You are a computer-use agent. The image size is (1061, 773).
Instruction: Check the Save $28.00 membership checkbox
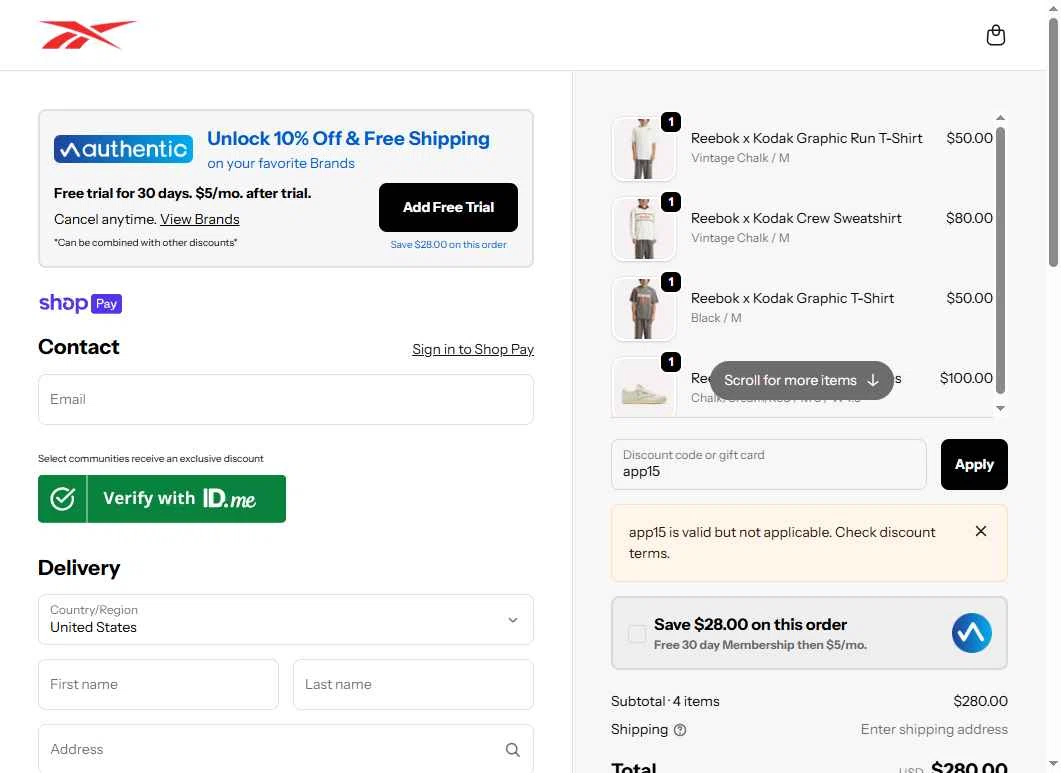[x=637, y=633]
